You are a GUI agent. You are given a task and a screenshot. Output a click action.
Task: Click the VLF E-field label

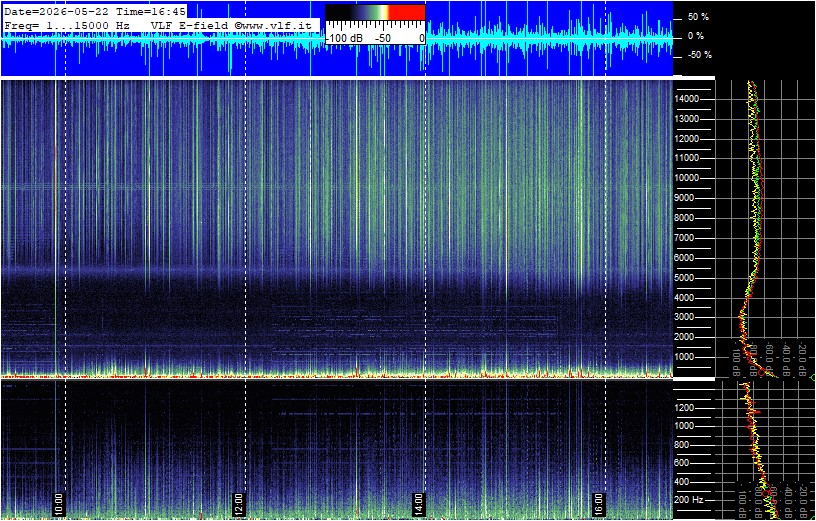point(191,25)
